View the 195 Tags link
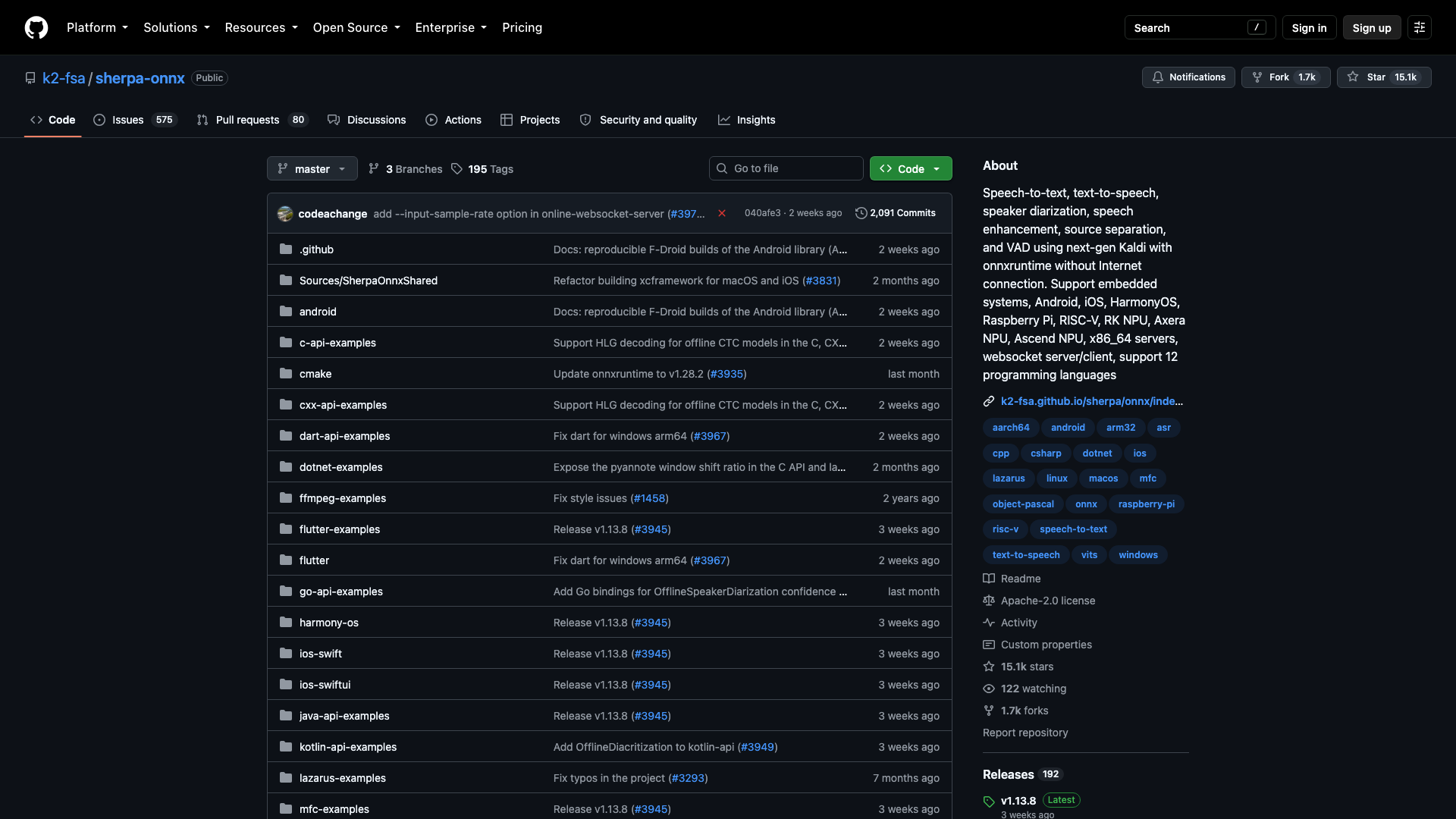 482,169
